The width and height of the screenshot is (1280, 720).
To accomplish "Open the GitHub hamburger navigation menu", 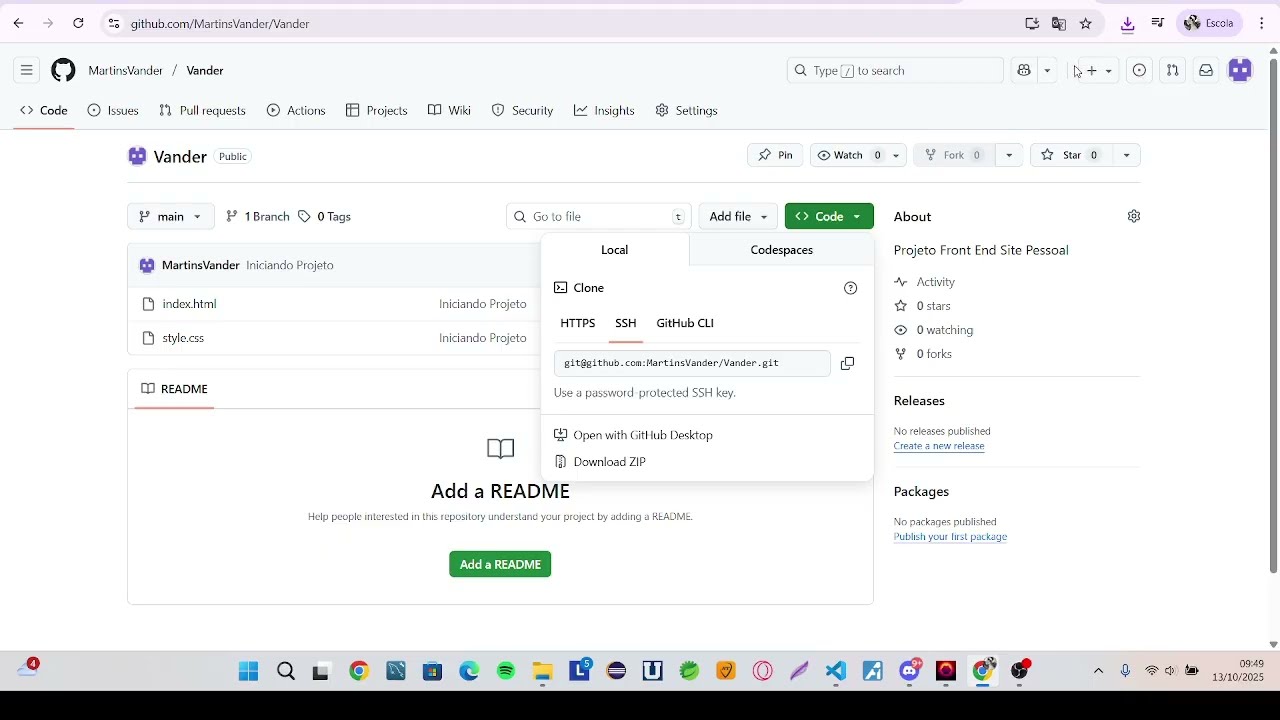I will (x=27, y=70).
